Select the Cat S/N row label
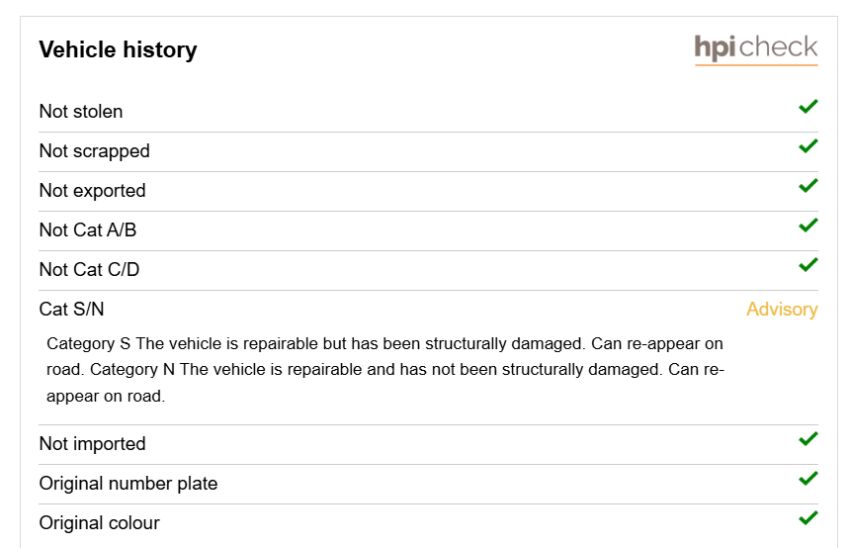 tap(72, 309)
